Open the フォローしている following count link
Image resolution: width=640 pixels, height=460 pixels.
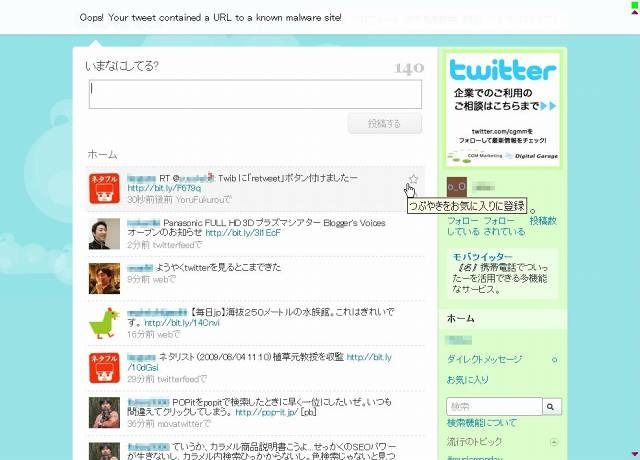(463, 226)
